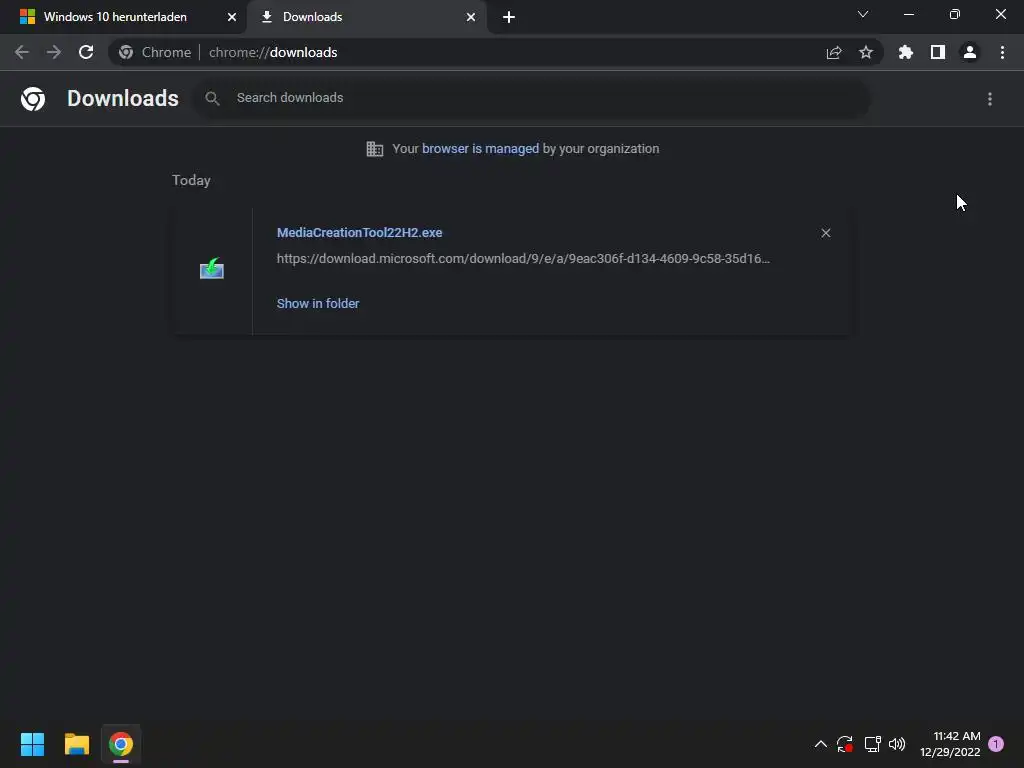Image resolution: width=1024 pixels, height=768 pixels.
Task: Close the Windows 10 herunterladen tab
Action: pos(232,17)
